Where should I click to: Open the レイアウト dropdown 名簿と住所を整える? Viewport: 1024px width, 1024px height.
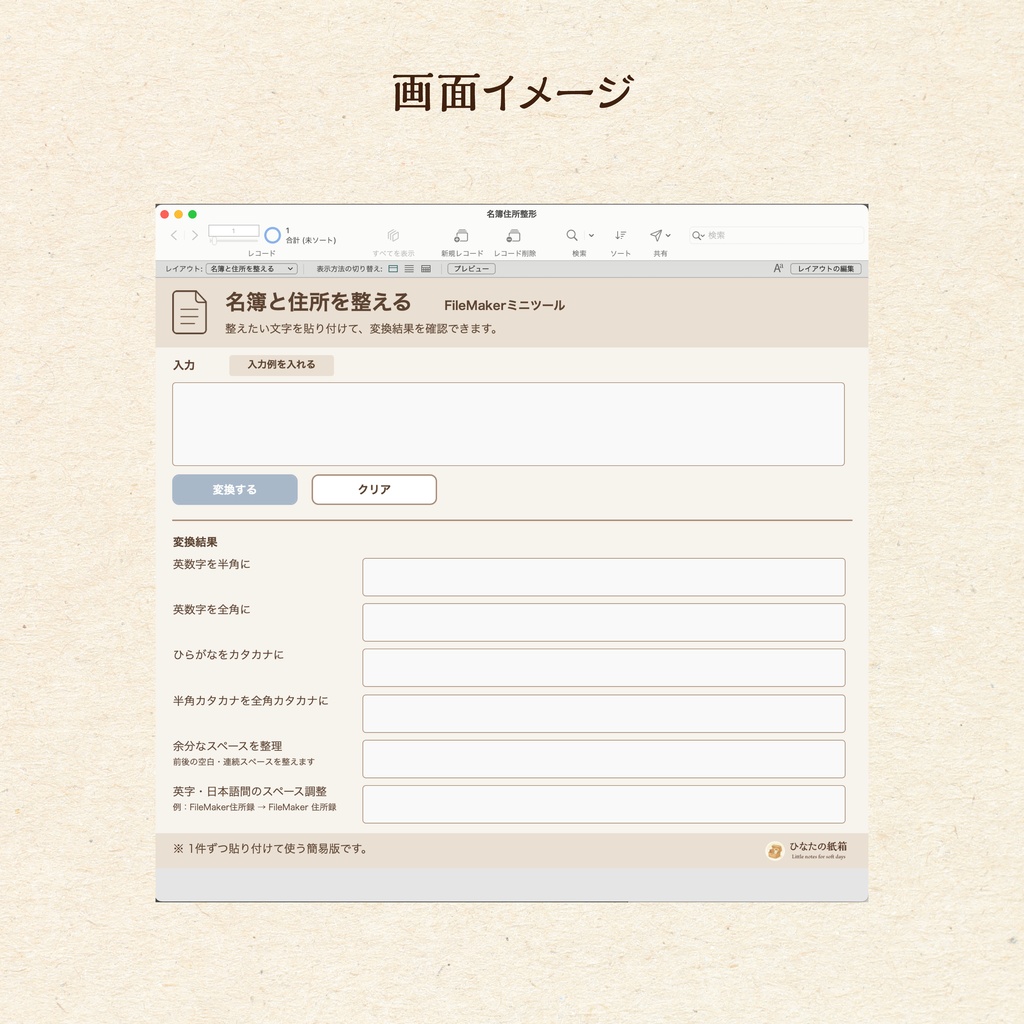pyautogui.click(x=252, y=268)
